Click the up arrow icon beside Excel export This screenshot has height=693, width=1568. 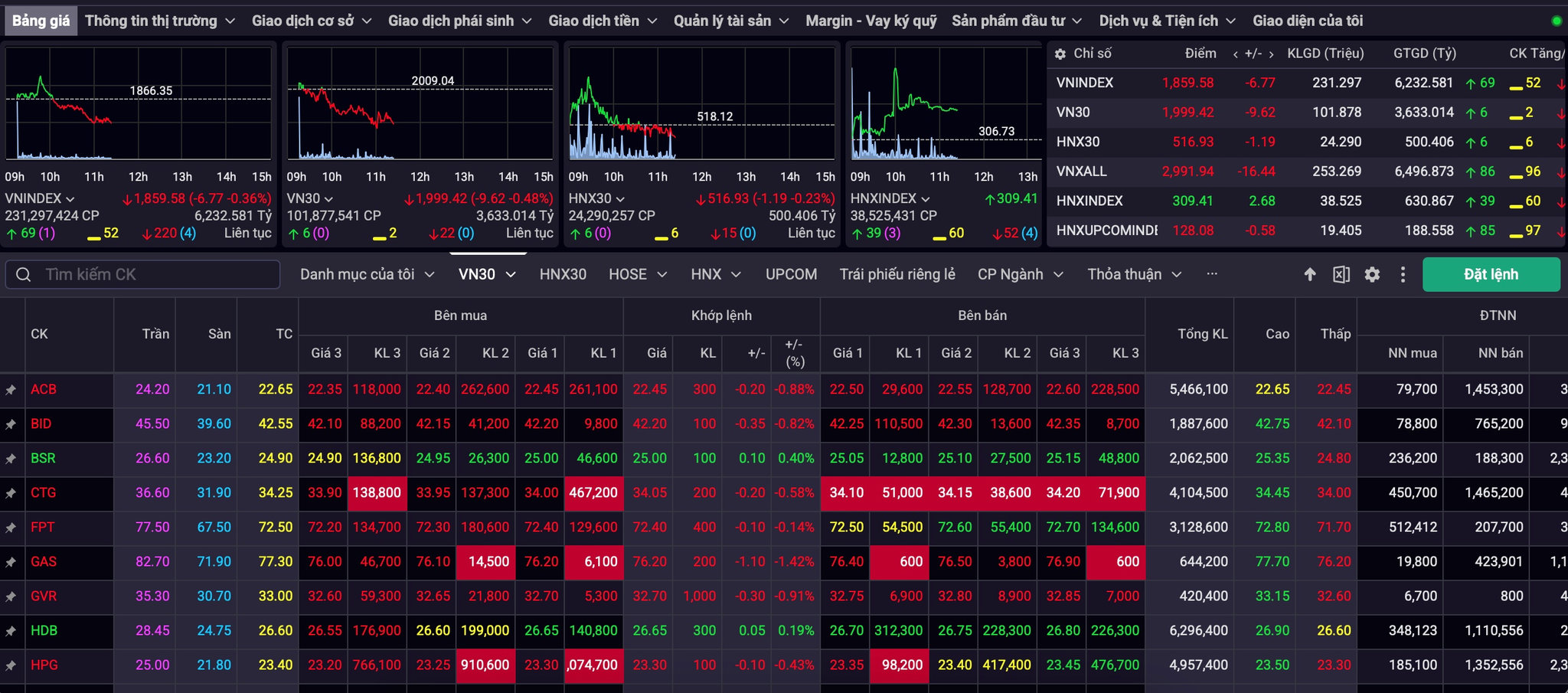tap(1310, 274)
